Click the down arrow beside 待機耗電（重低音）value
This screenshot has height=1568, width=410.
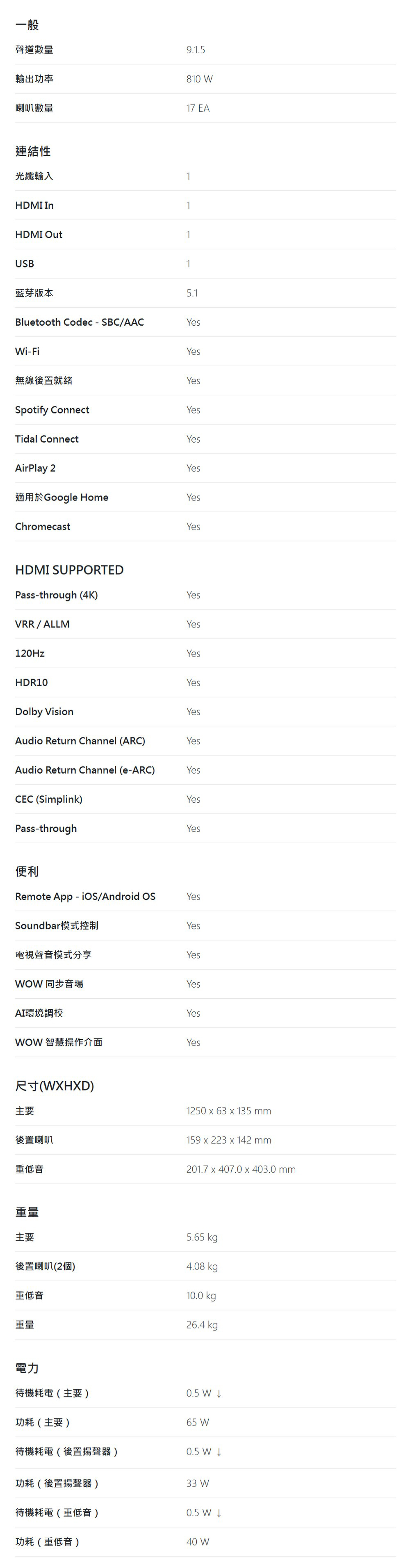point(219,1512)
